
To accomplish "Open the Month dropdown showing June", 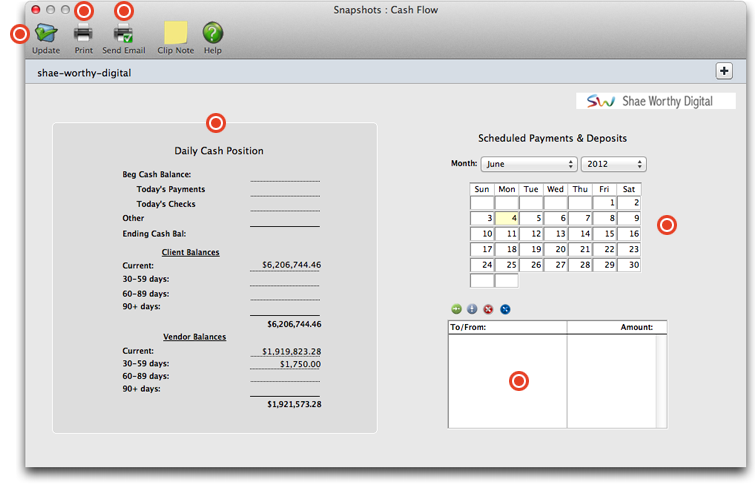I will pyautogui.click(x=528, y=164).
